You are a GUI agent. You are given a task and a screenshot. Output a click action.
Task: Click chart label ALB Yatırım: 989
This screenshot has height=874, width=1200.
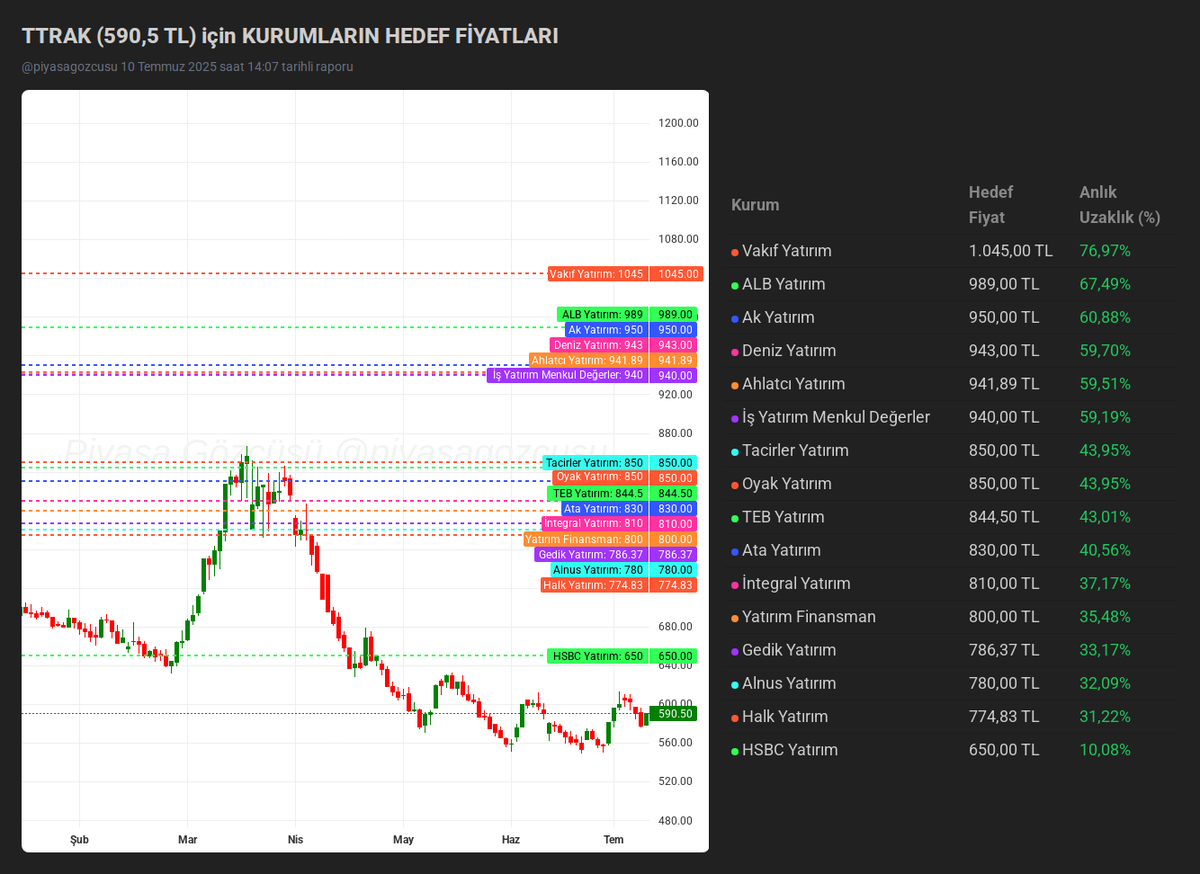pos(603,314)
